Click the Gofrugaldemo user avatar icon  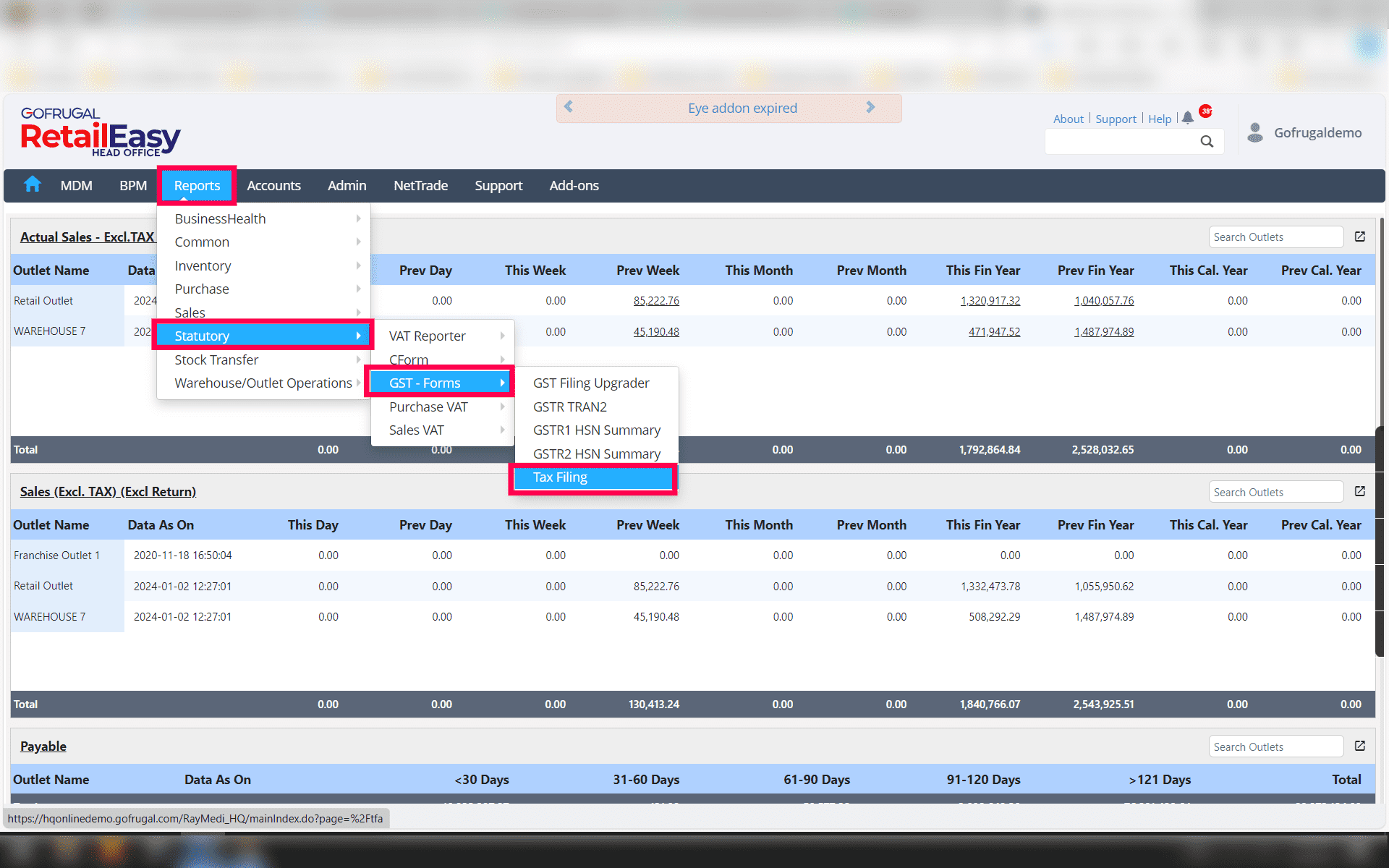pos(1255,132)
